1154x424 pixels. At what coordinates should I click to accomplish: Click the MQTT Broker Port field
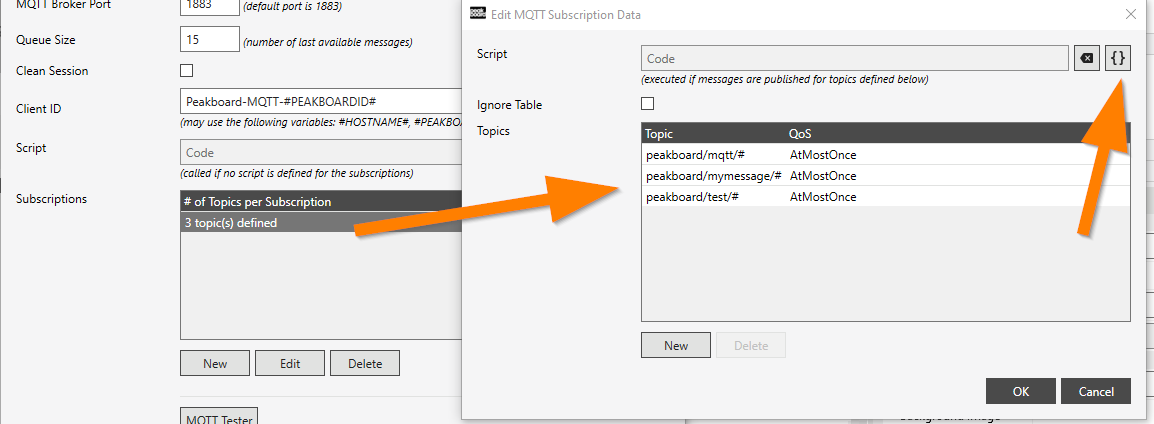pos(210,6)
